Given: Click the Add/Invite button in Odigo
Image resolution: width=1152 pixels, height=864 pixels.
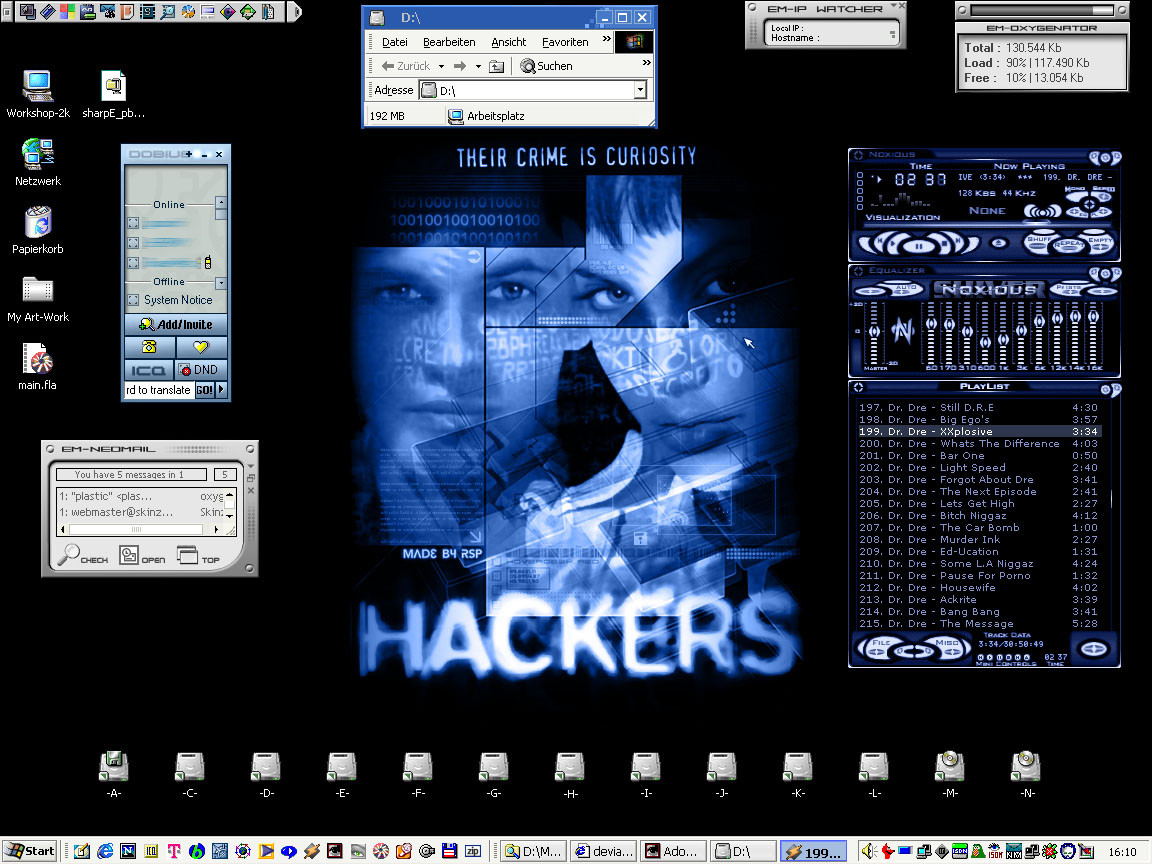Looking at the screenshot, I should click(x=176, y=324).
